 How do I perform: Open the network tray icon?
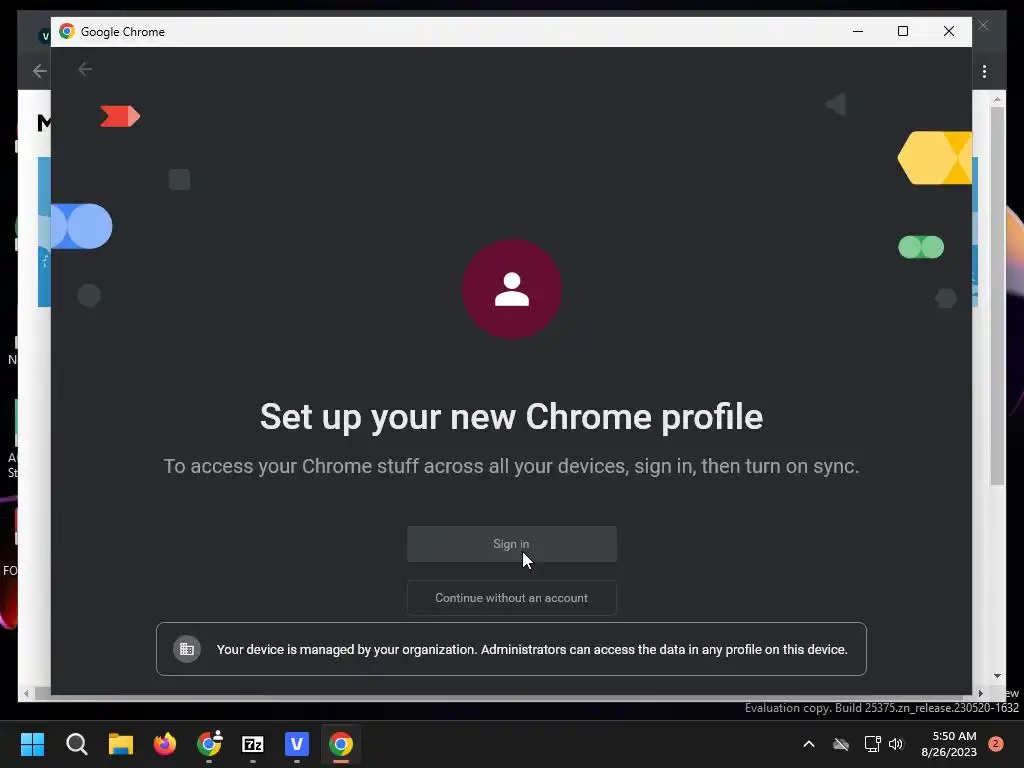point(872,744)
